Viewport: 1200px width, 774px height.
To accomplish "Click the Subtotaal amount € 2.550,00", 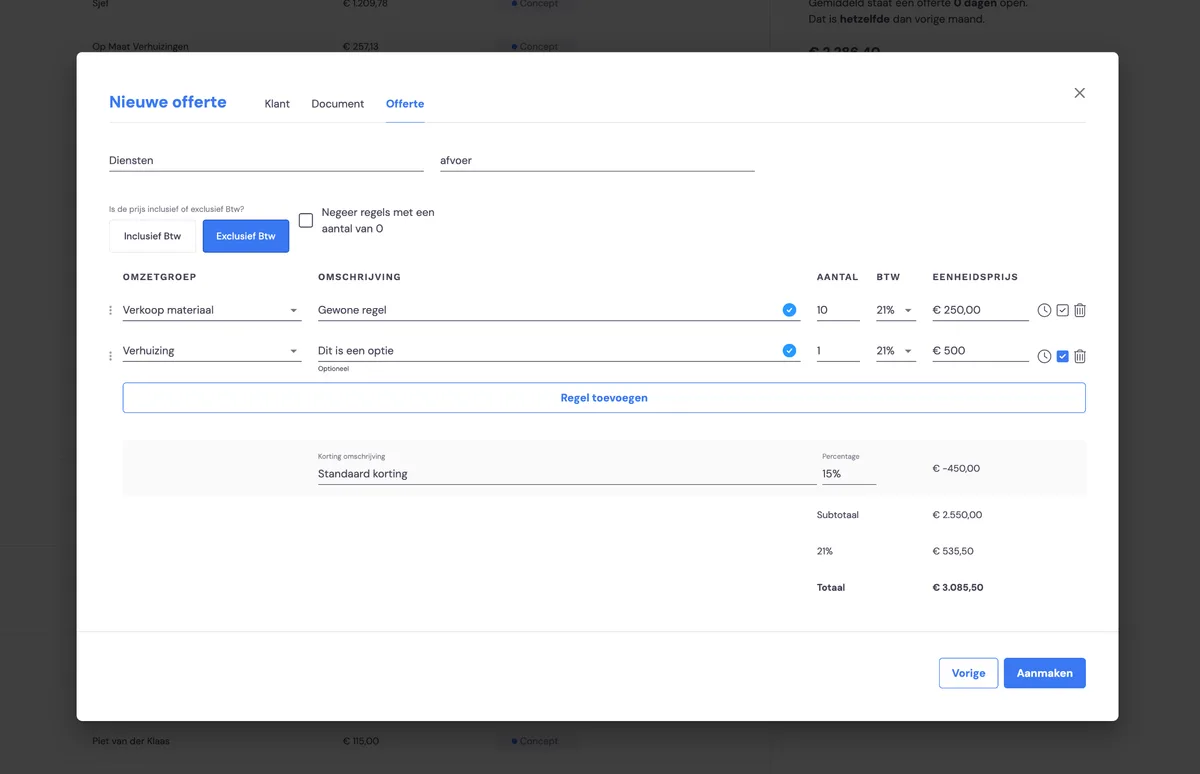I will tap(957, 515).
